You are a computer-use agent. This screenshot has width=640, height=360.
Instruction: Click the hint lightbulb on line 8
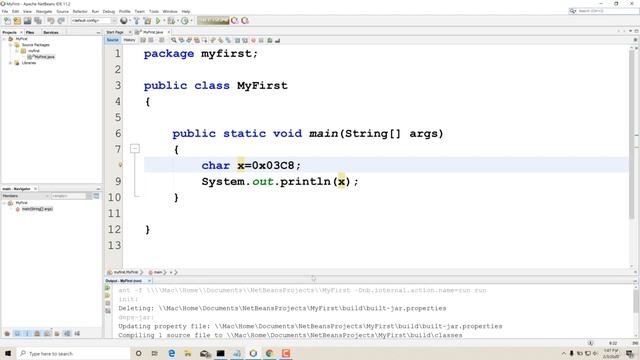click(120, 165)
